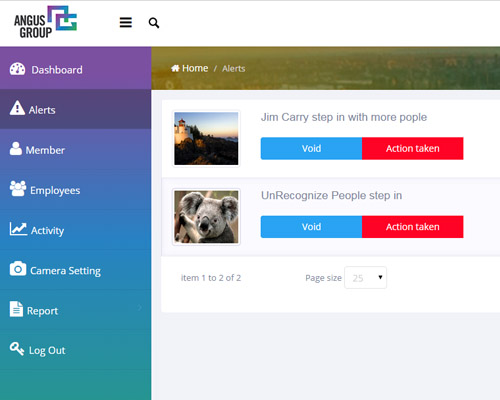The height and width of the screenshot is (400, 500).
Task: Void the UnRecognize People alert
Action: point(311,227)
